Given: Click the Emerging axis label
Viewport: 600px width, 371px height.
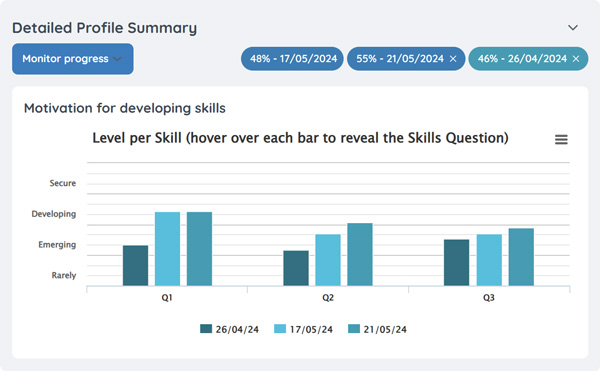Looking at the screenshot, I should click(x=57, y=245).
